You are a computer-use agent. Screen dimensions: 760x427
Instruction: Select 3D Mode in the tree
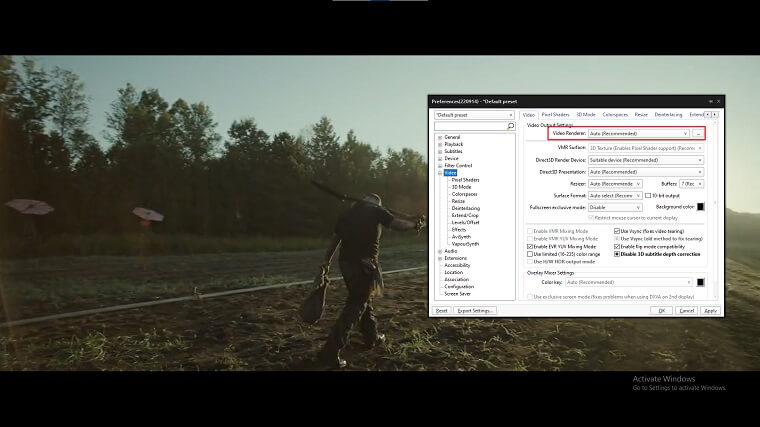point(461,187)
